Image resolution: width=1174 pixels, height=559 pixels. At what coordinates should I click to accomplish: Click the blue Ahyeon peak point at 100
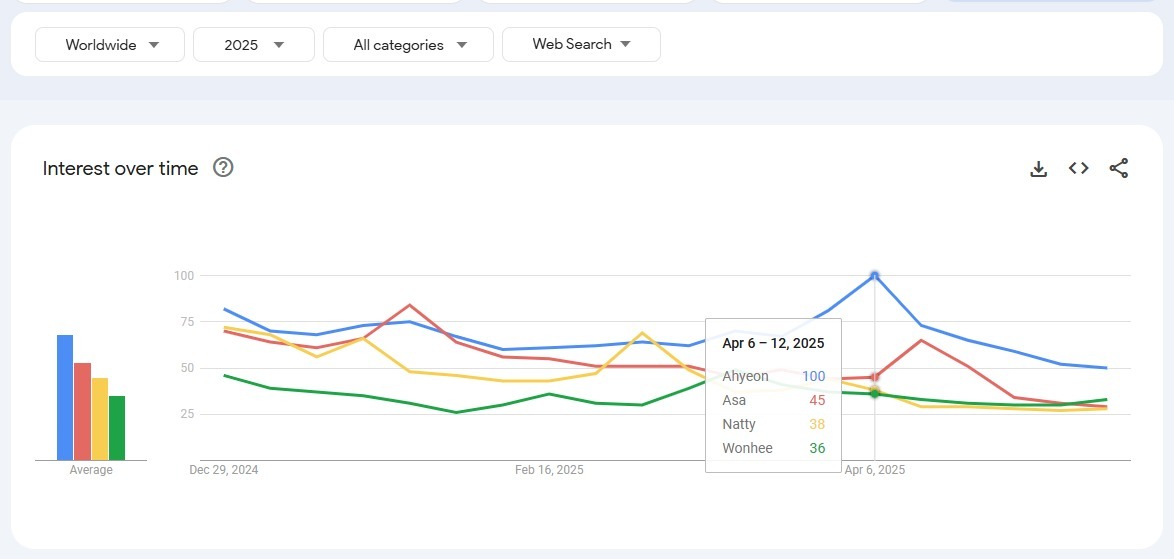(875, 275)
